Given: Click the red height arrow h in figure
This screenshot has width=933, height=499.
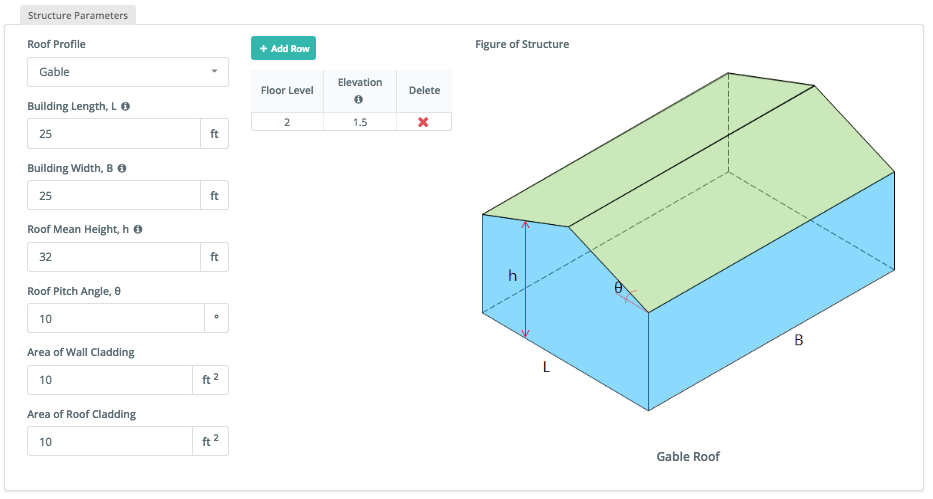Looking at the screenshot, I should point(525,280).
